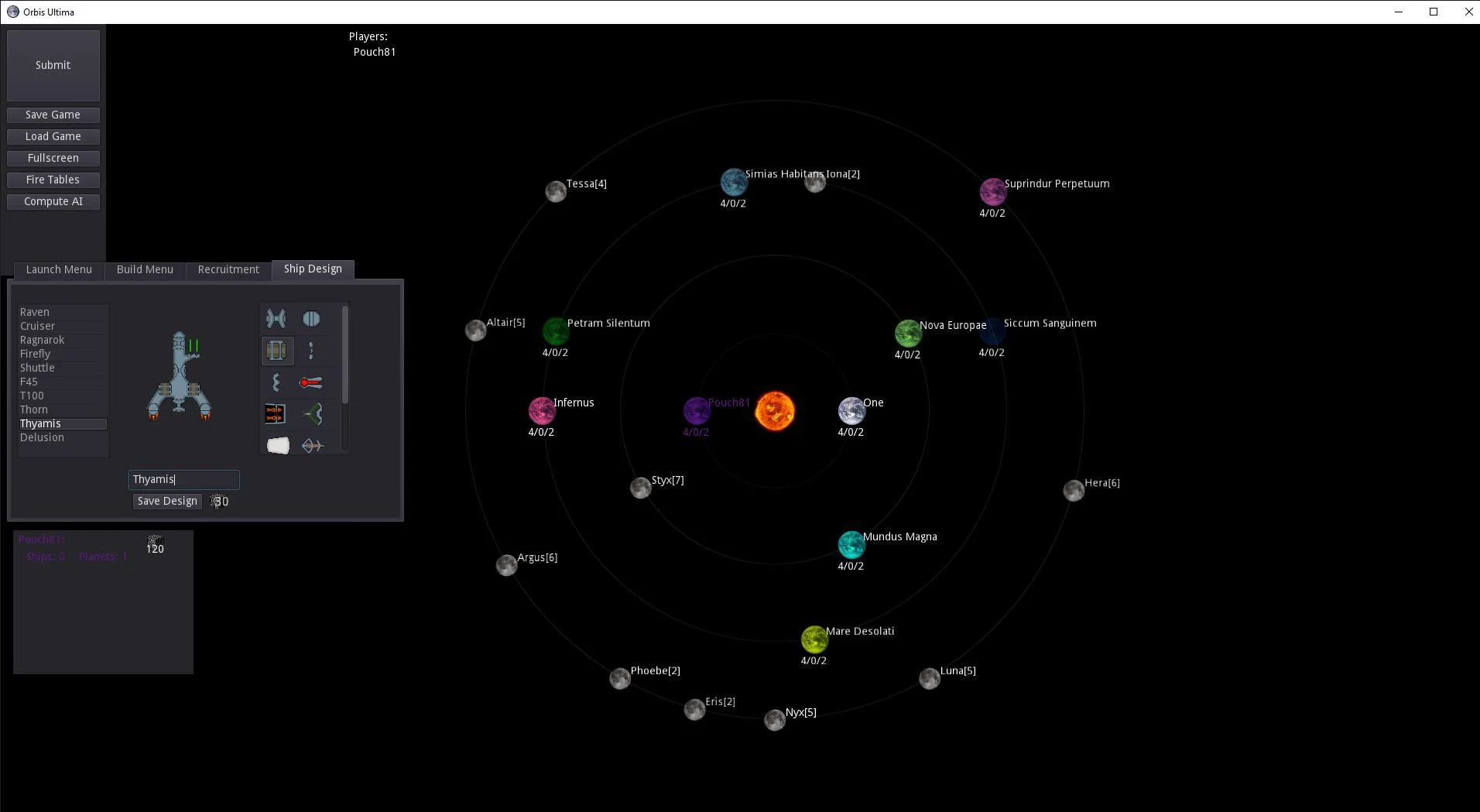Select the wavy S-shaped connector part
Viewport: 1480px width, 812px height.
(276, 382)
